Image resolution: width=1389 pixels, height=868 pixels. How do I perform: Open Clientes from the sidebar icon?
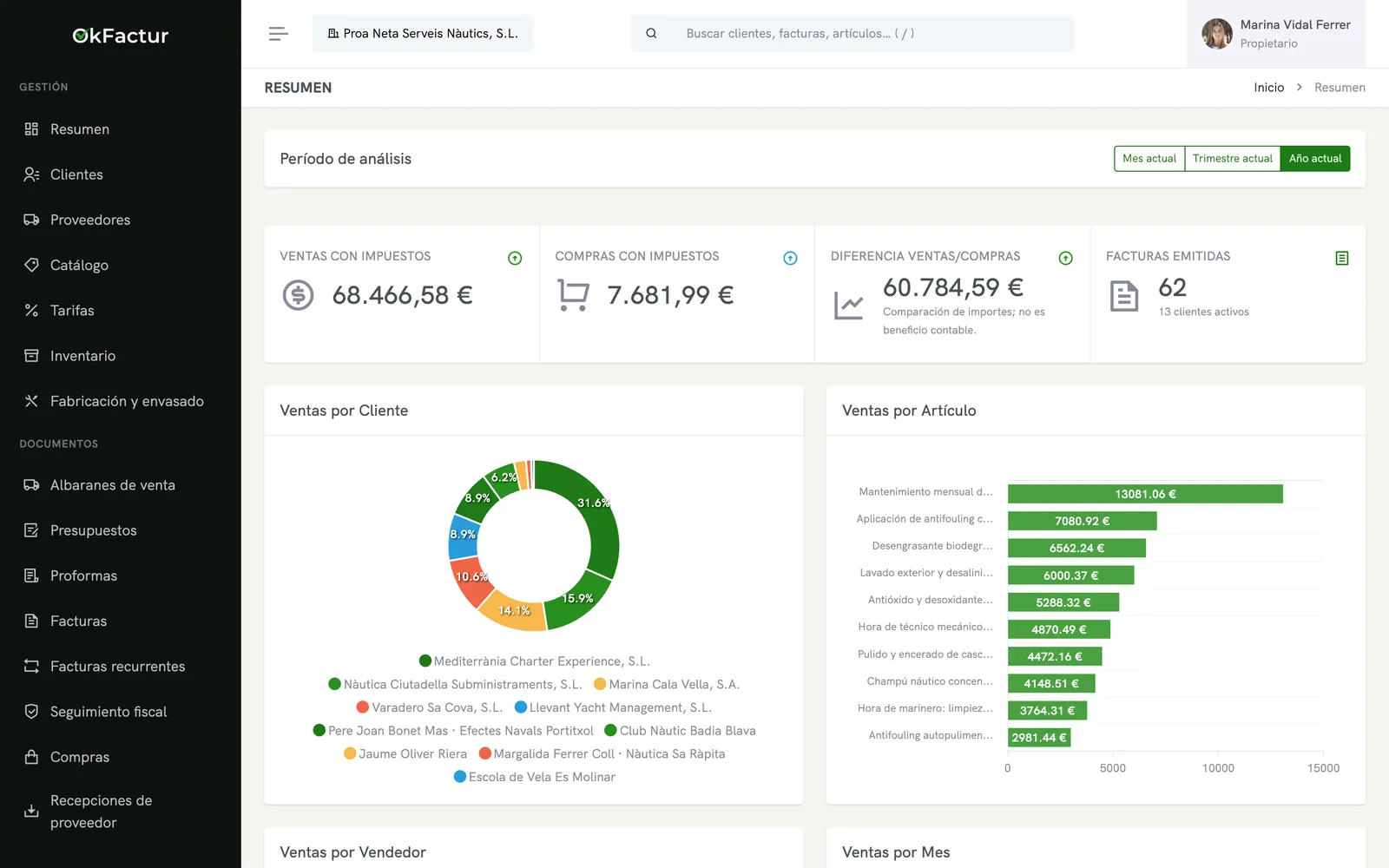31,174
